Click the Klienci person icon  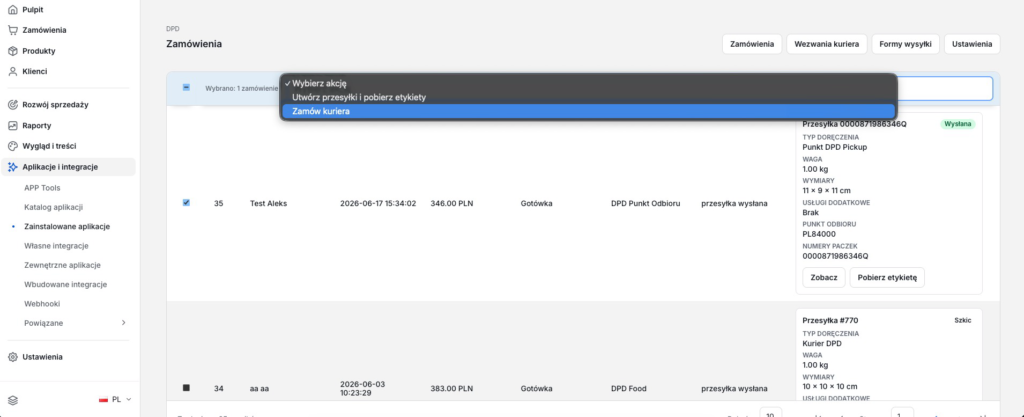click(x=12, y=72)
